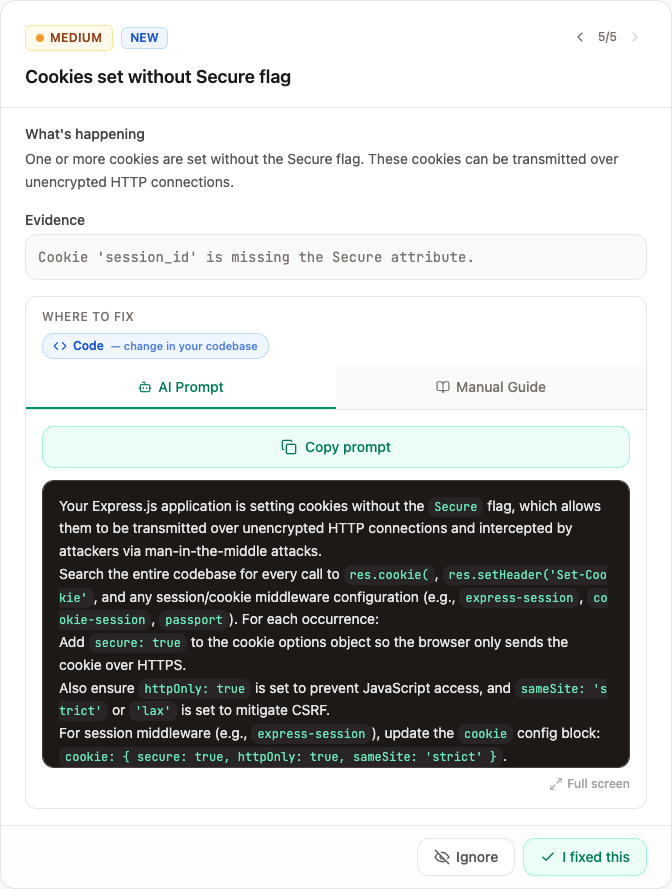Click the Copy prompt button

(x=335, y=447)
